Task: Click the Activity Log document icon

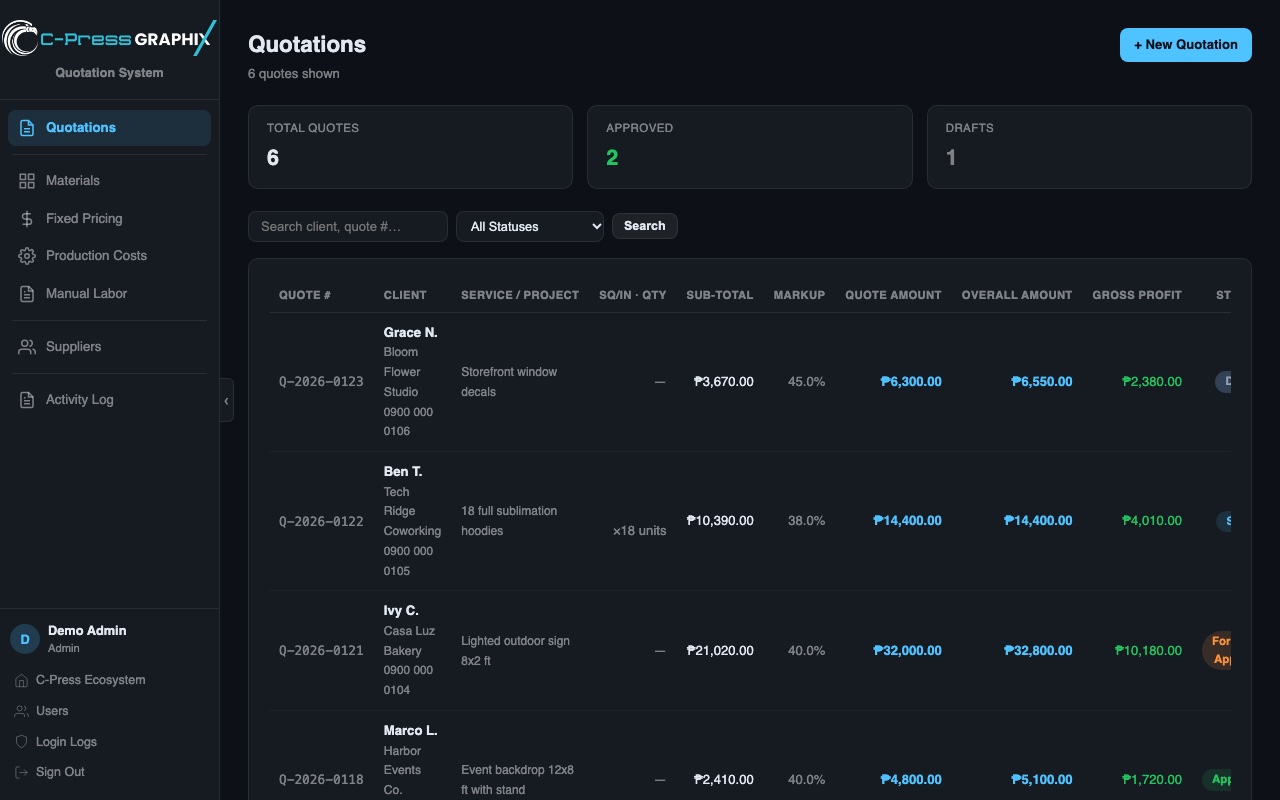Action: (27, 400)
